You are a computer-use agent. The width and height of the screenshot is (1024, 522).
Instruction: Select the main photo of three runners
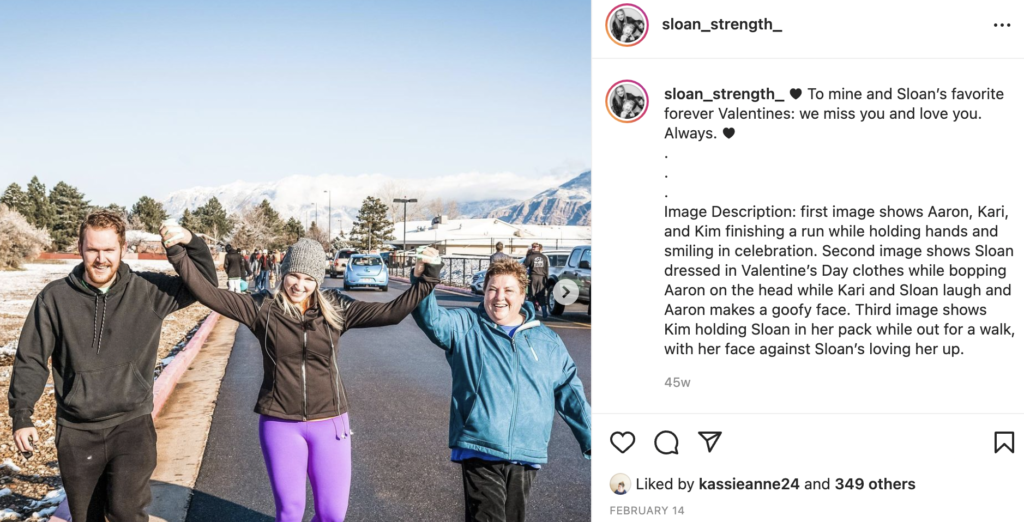coord(295,261)
